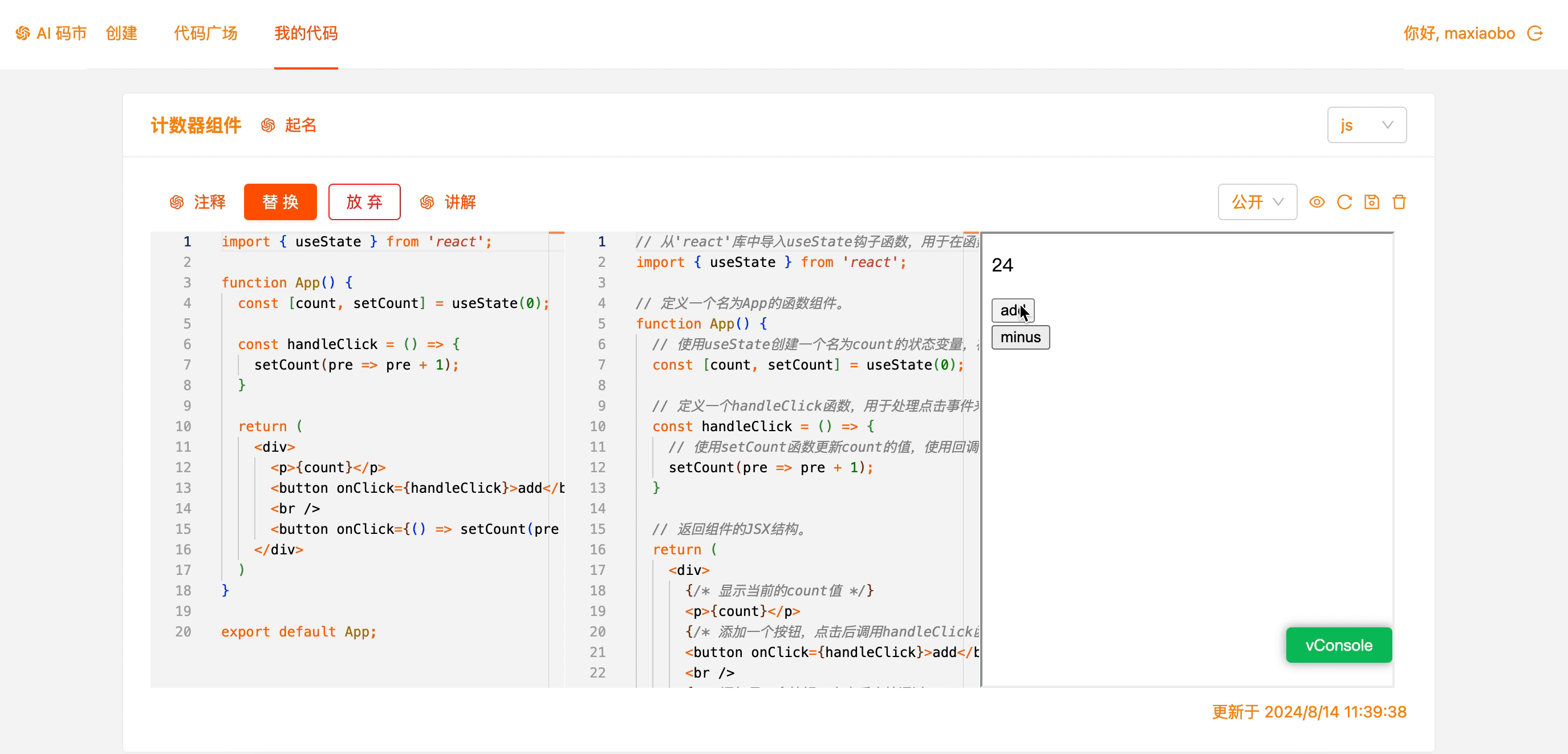Viewport: 1568px width, 754px height.
Task: Click the save code icon
Action: click(x=1371, y=202)
